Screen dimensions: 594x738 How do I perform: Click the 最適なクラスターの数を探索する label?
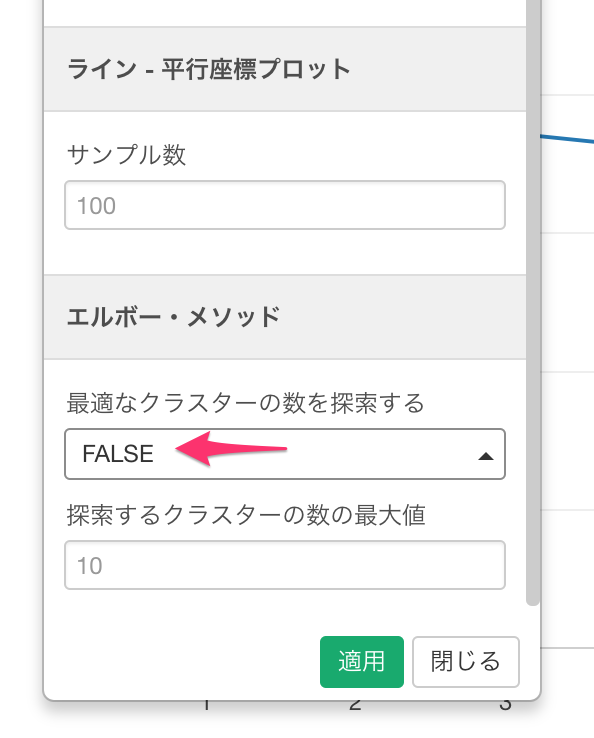[x=245, y=403]
